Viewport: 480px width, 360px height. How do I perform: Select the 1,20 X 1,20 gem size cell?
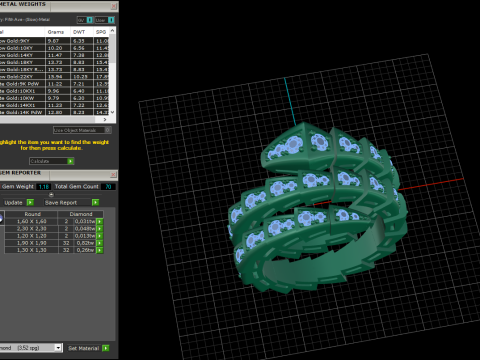[32, 236]
